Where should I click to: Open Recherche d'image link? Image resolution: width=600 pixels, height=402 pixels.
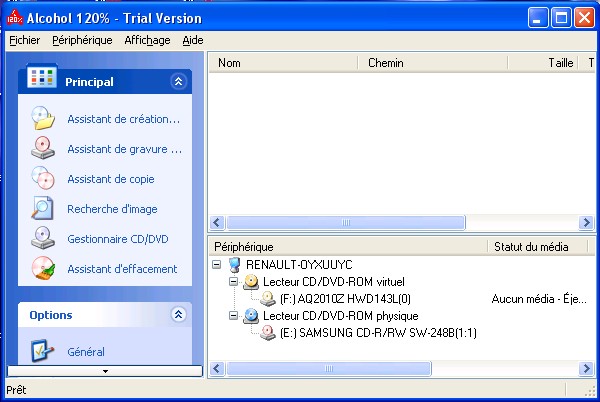click(x=112, y=209)
